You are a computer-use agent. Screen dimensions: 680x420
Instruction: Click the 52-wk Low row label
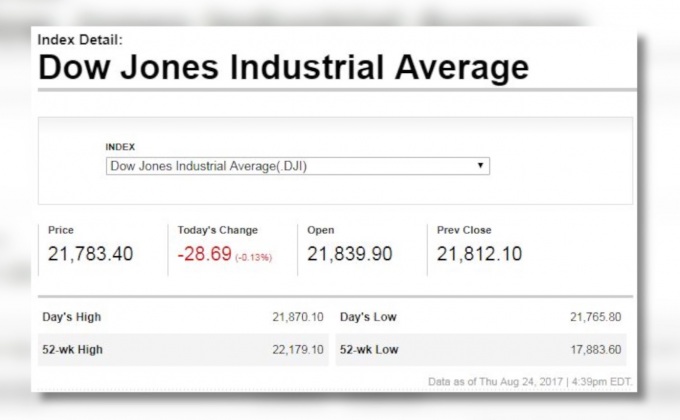click(369, 350)
